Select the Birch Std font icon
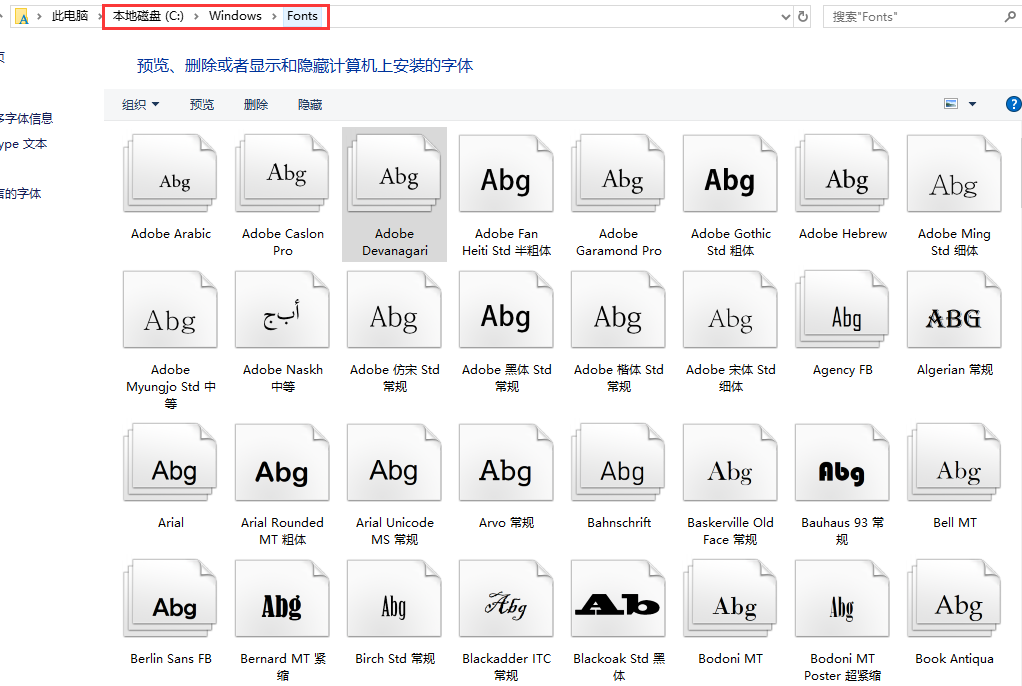 (394, 599)
